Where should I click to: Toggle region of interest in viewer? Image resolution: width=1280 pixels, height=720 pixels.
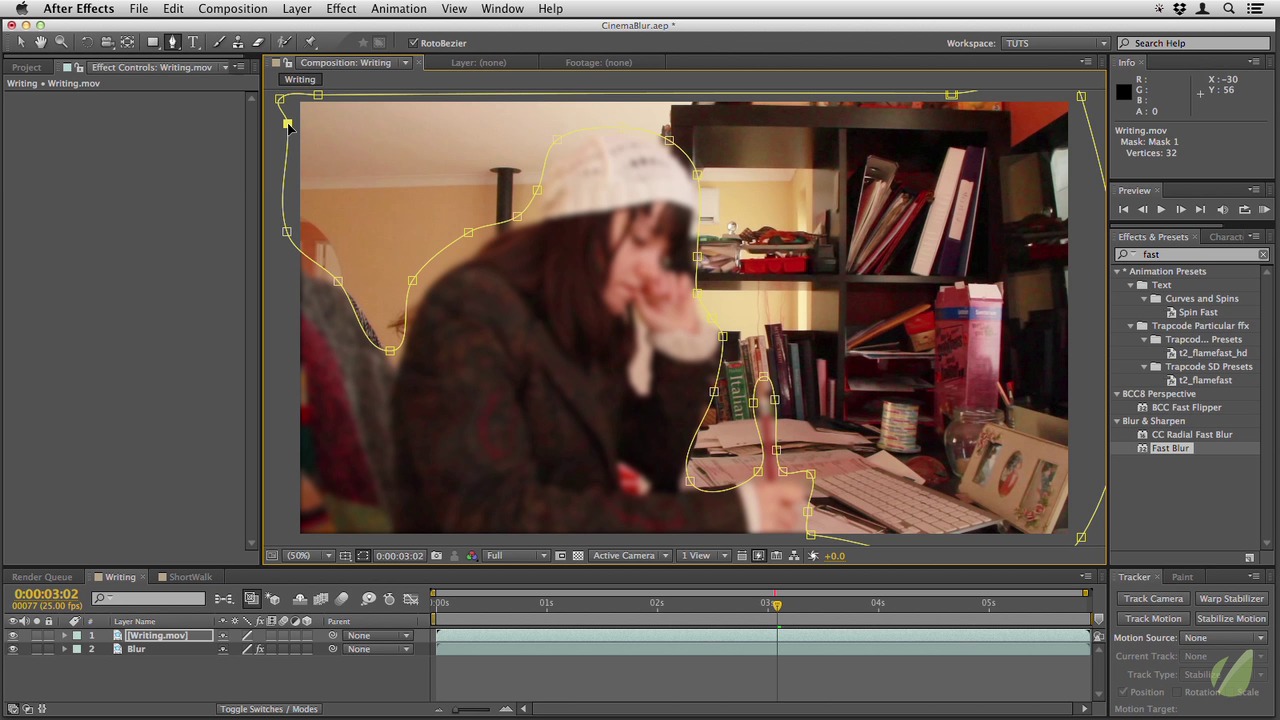tap(561, 556)
